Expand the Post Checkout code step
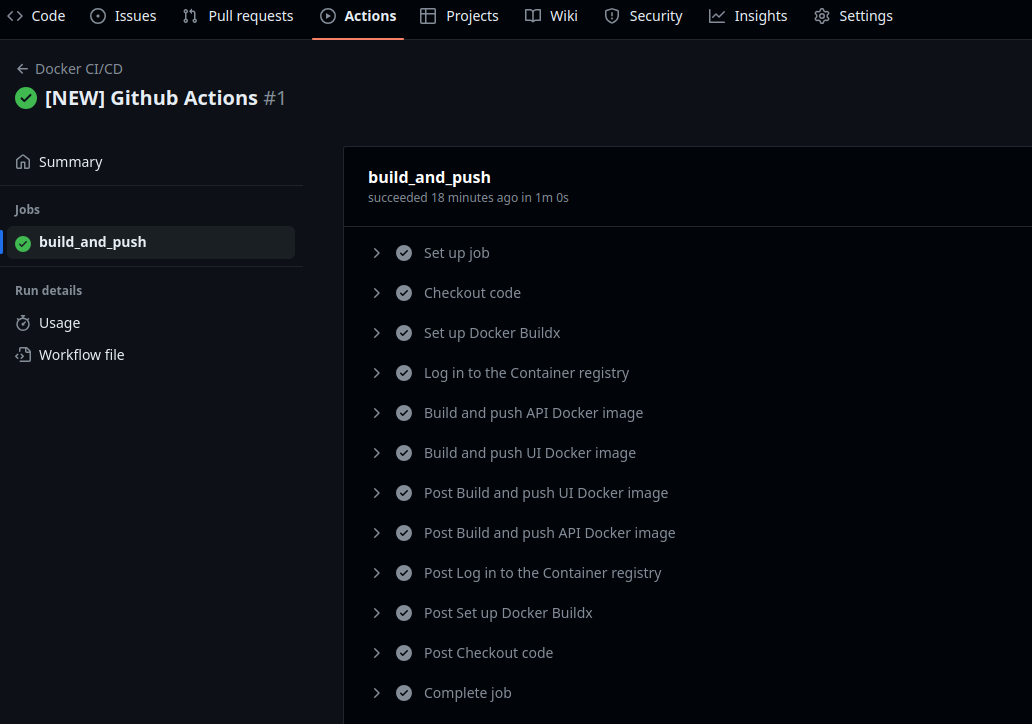Viewport: 1032px width, 724px height. pos(376,653)
